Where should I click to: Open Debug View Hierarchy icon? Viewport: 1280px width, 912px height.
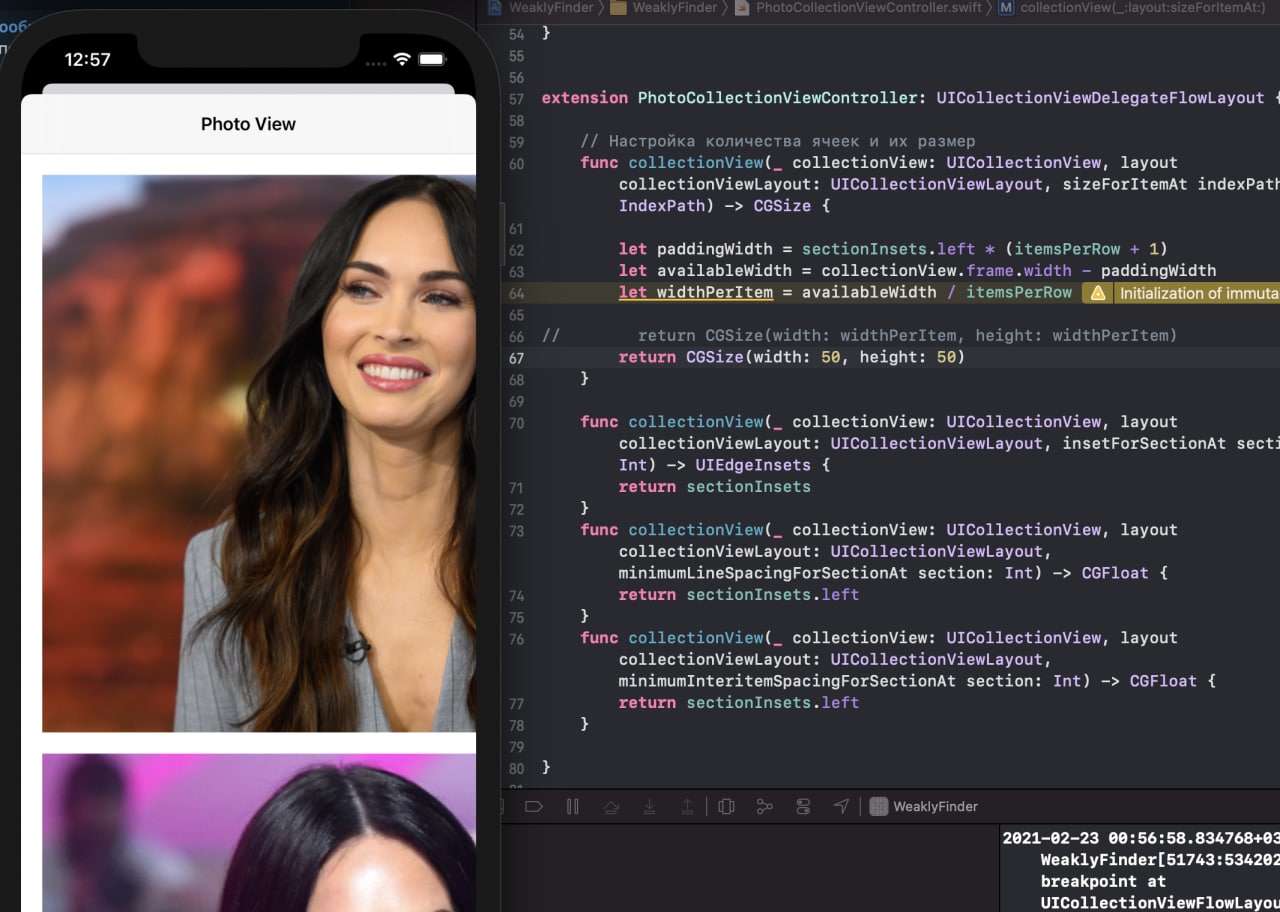coord(727,806)
